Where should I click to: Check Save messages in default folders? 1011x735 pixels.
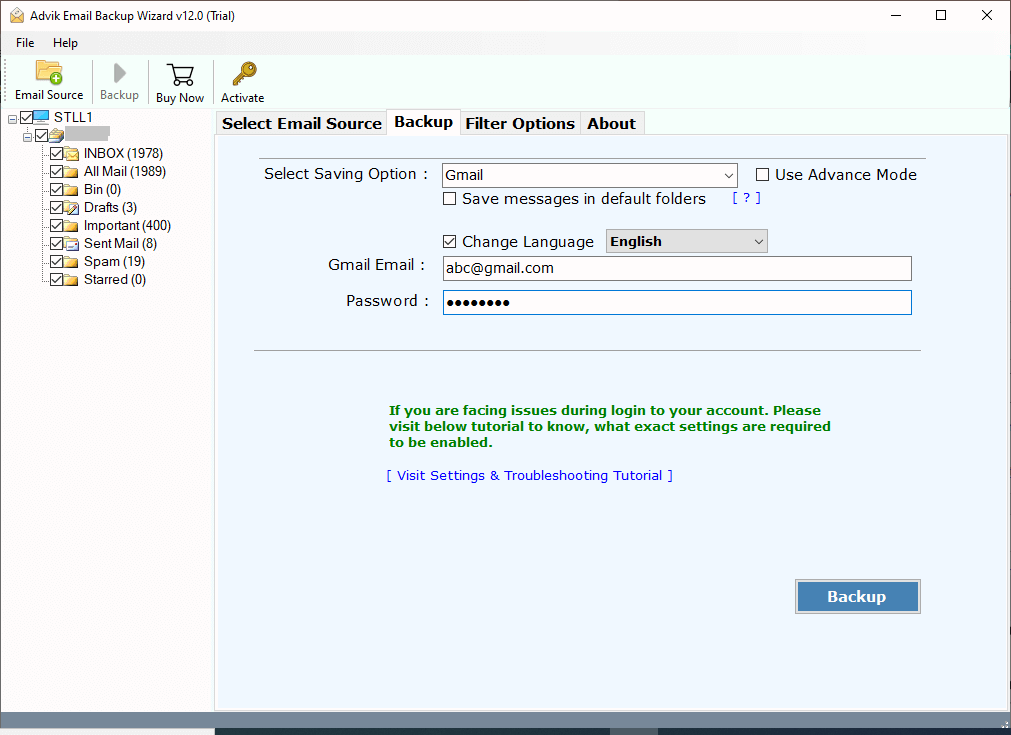(449, 199)
